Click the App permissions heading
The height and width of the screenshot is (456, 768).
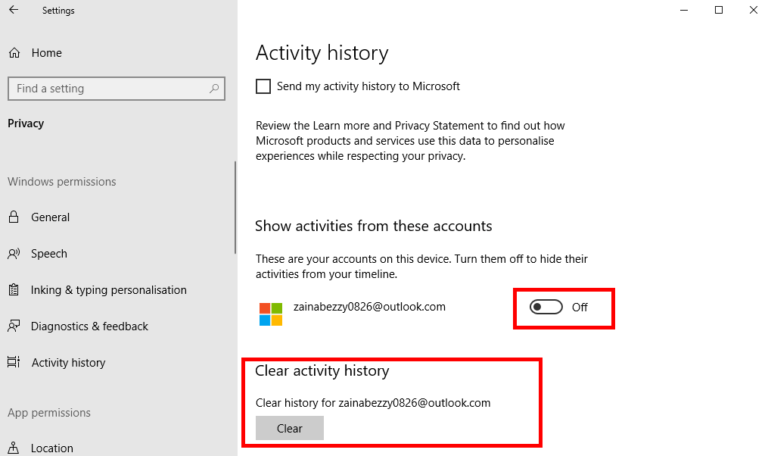tap(49, 413)
